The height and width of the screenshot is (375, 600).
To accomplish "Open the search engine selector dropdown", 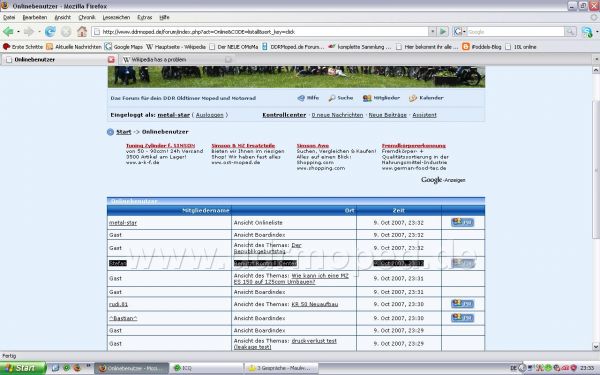I will 459,32.
